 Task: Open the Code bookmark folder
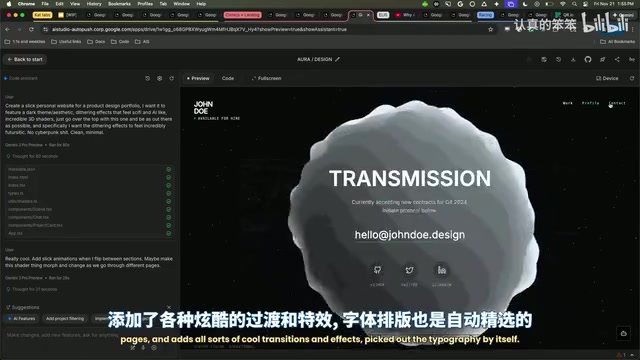pyautogui.click(x=120, y=42)
